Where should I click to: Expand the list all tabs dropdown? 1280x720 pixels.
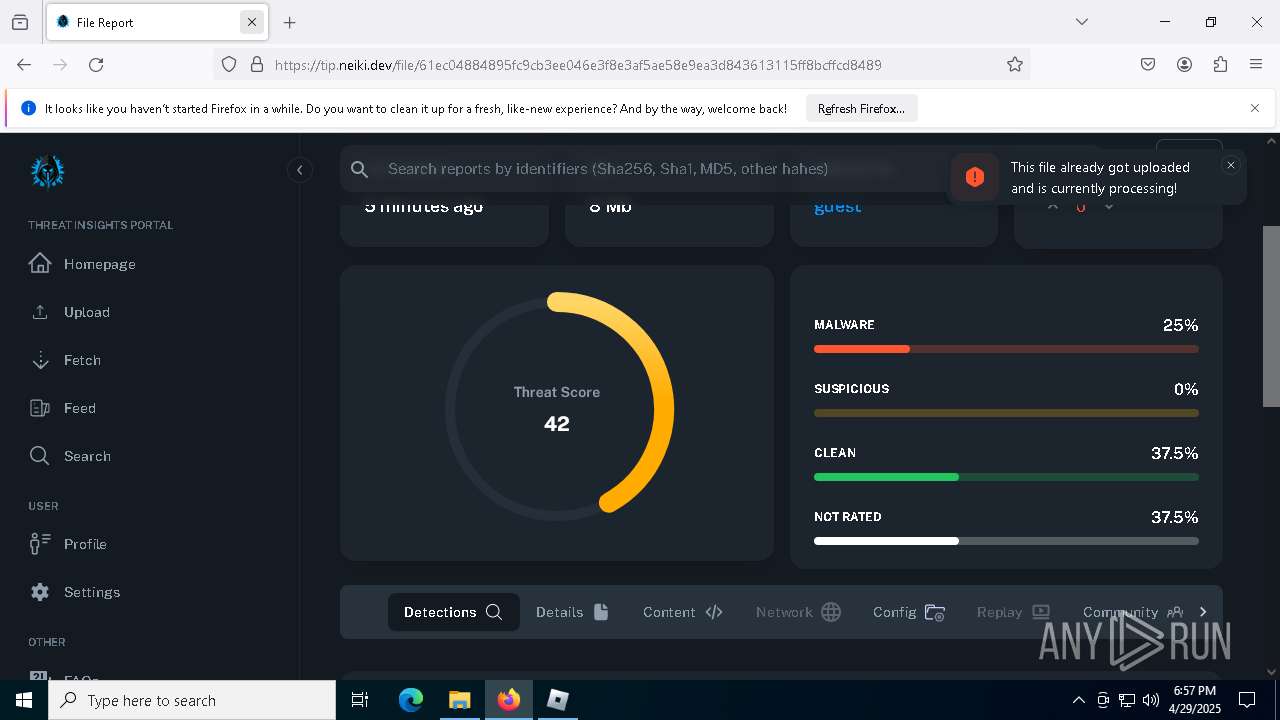click(x=1081, y=22)
